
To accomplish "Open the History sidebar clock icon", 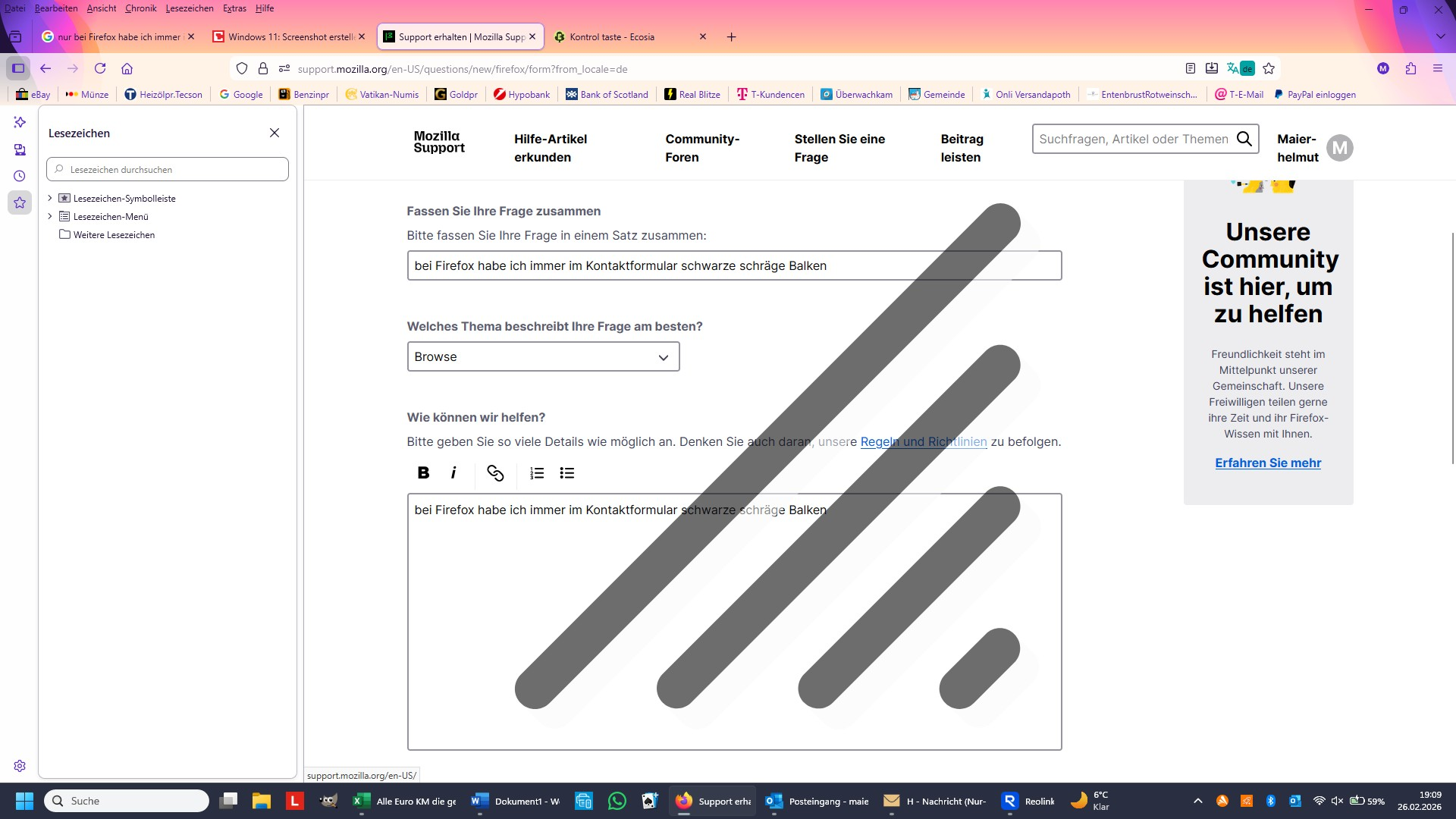I will (x=20, y=176).
